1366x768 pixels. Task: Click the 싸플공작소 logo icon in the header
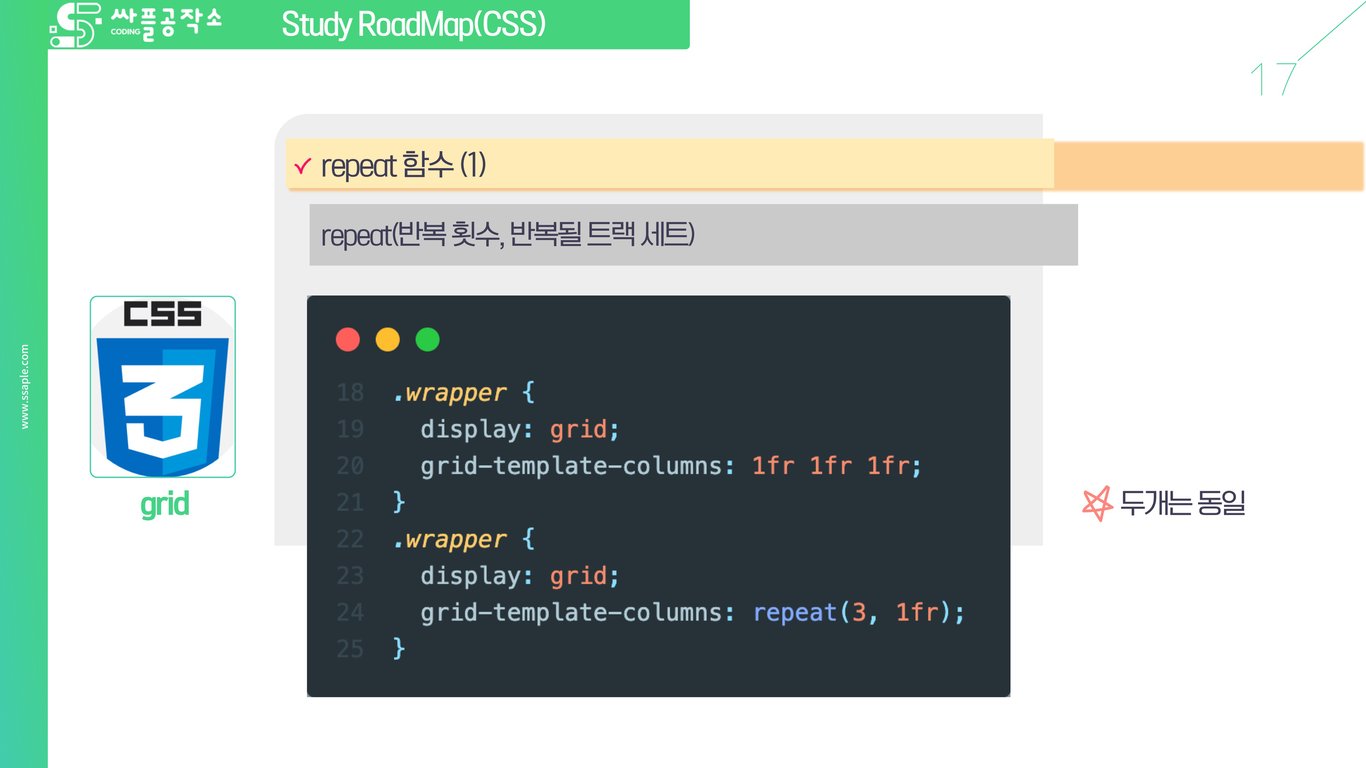coord(74,25)
